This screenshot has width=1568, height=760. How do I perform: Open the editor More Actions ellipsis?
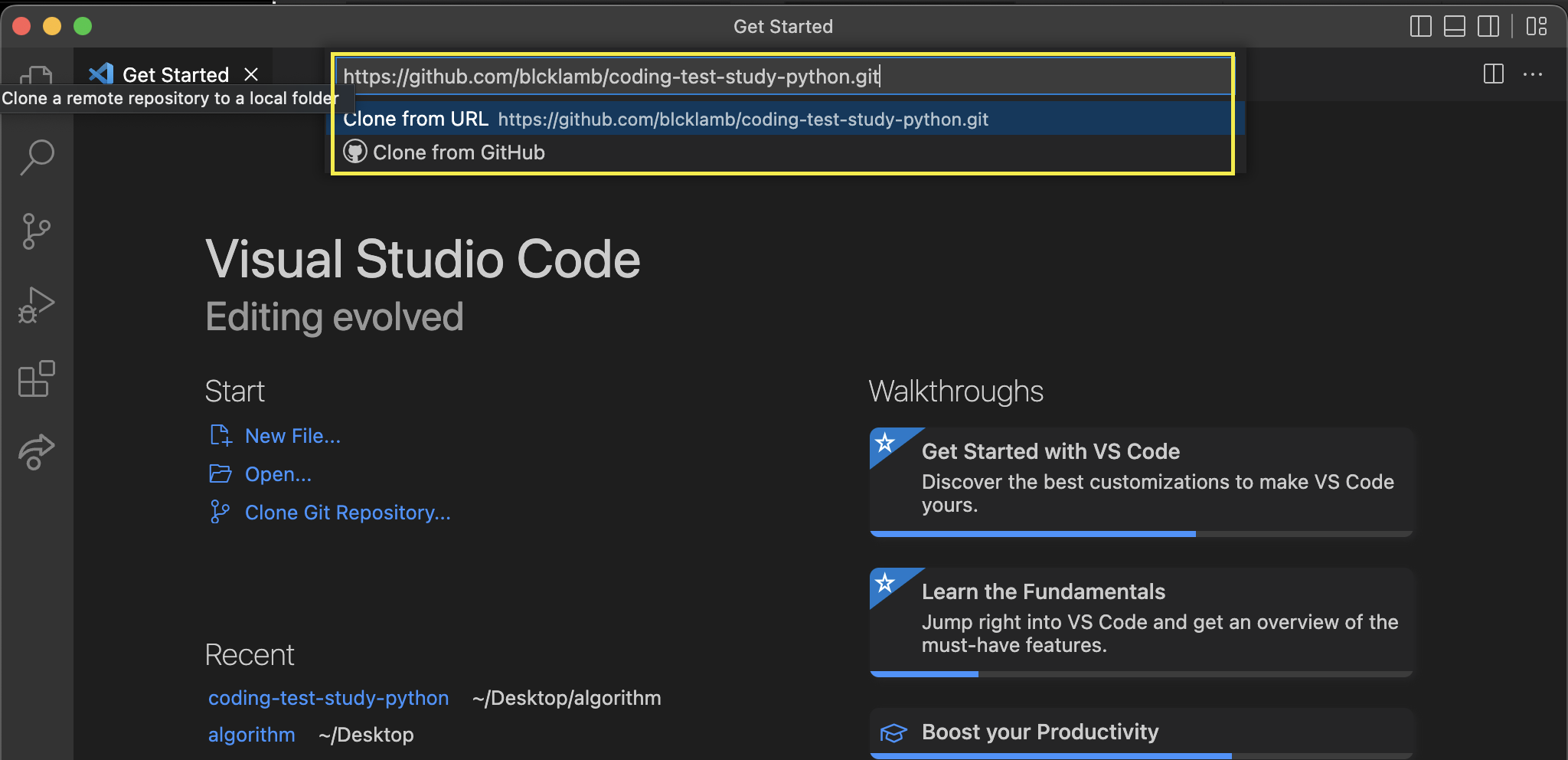(1533, 74)
